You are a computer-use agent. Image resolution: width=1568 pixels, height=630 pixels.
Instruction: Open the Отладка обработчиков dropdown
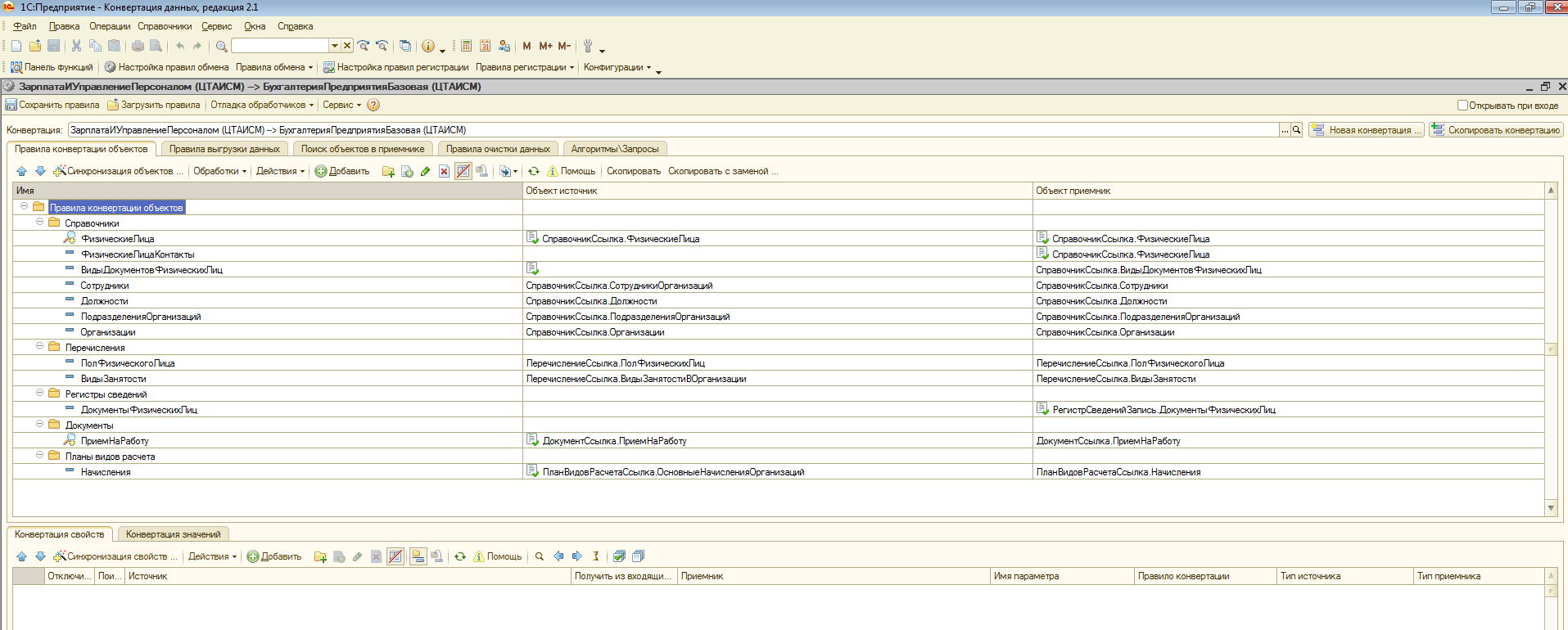(x=262, y=105)
